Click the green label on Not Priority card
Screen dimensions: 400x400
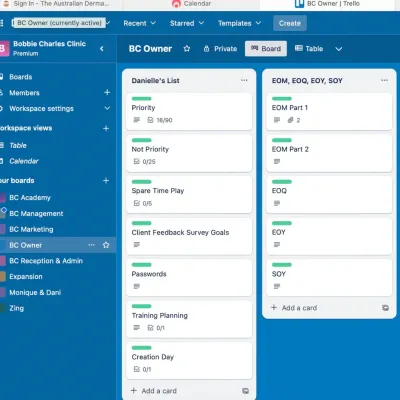click(141, 140)
